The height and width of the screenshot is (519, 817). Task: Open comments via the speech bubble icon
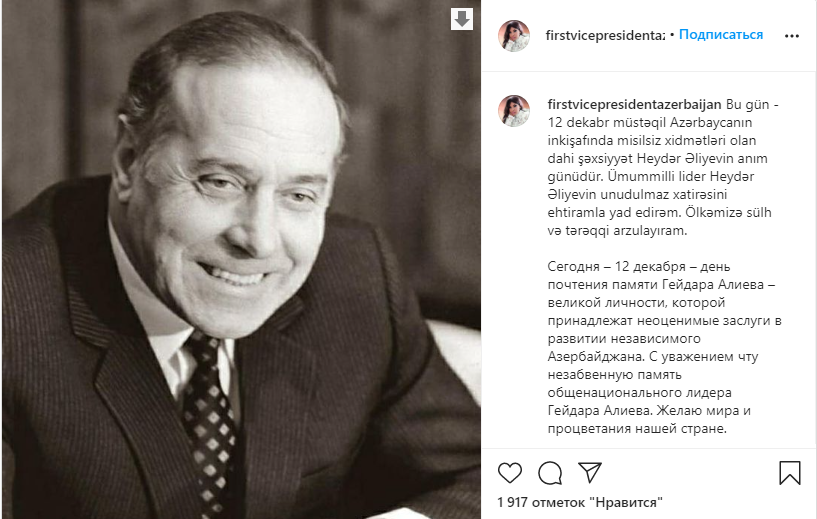pos(549,471)
